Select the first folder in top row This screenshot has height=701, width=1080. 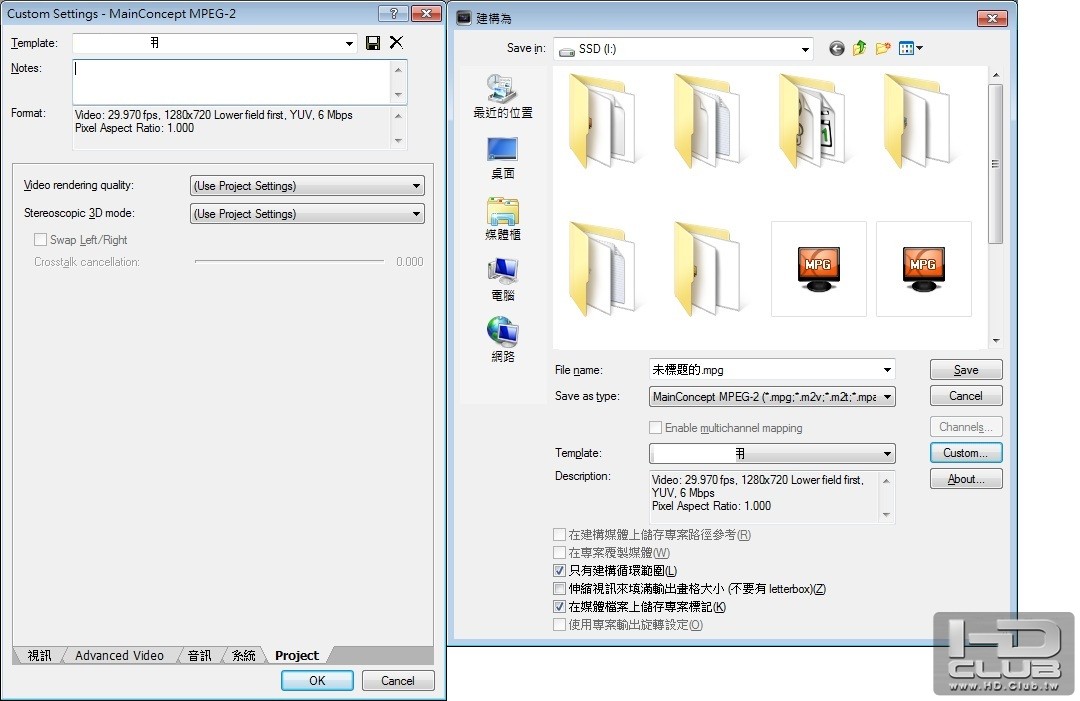tap(606, 122)
